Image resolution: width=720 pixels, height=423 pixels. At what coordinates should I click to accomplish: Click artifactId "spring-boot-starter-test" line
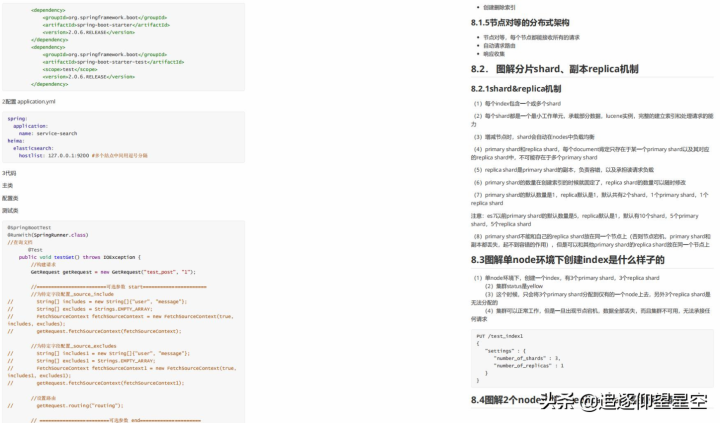click(113, 62)
